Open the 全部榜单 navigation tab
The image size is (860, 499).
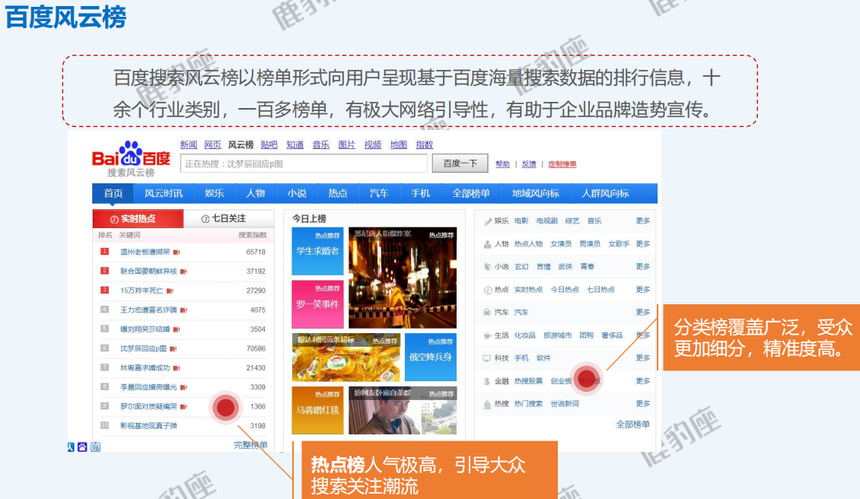(x=471, y=194)
